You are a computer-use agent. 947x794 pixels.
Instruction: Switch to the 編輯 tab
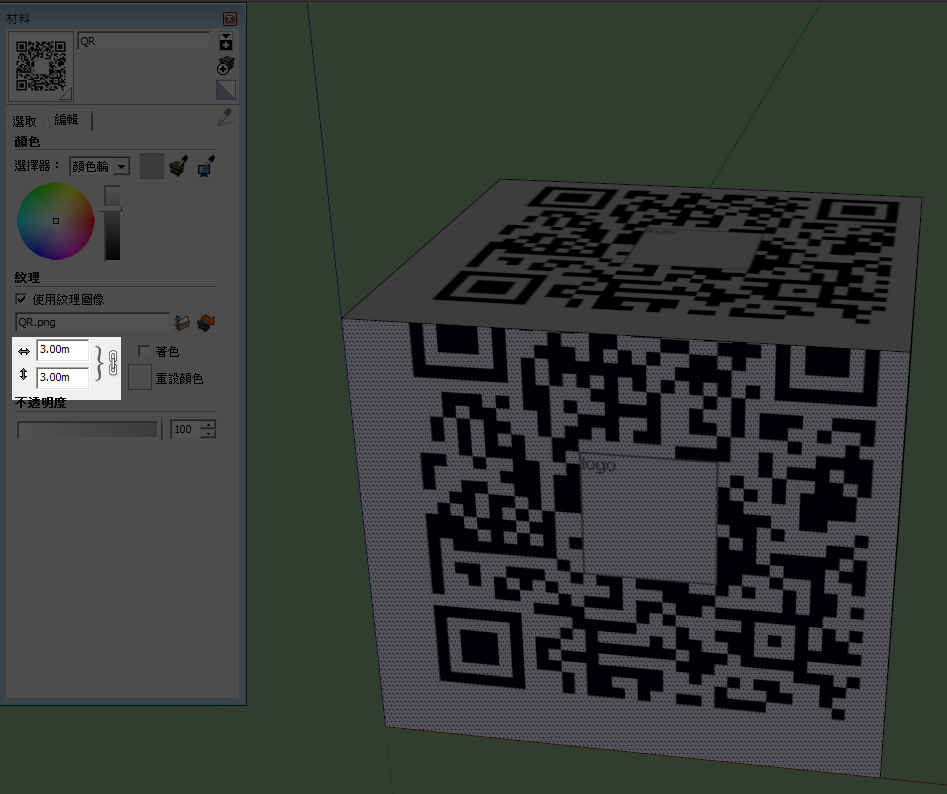(66, 120)
